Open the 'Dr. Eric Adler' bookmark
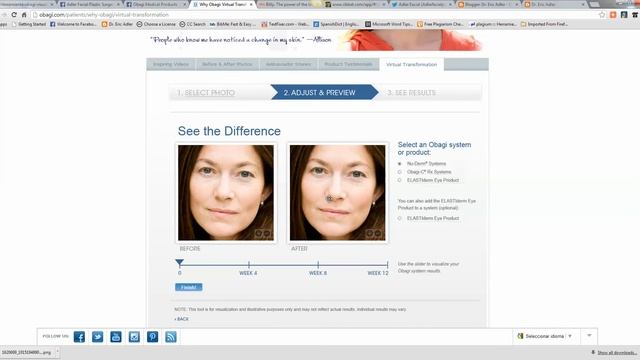 pos(117,24)
